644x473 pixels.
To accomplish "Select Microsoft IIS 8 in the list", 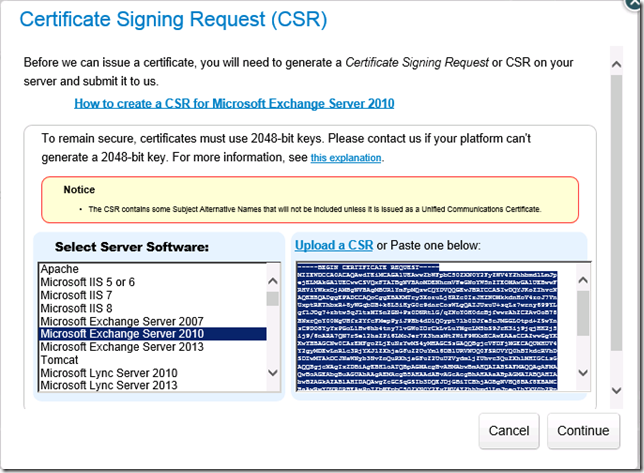I will click(153, 308).
